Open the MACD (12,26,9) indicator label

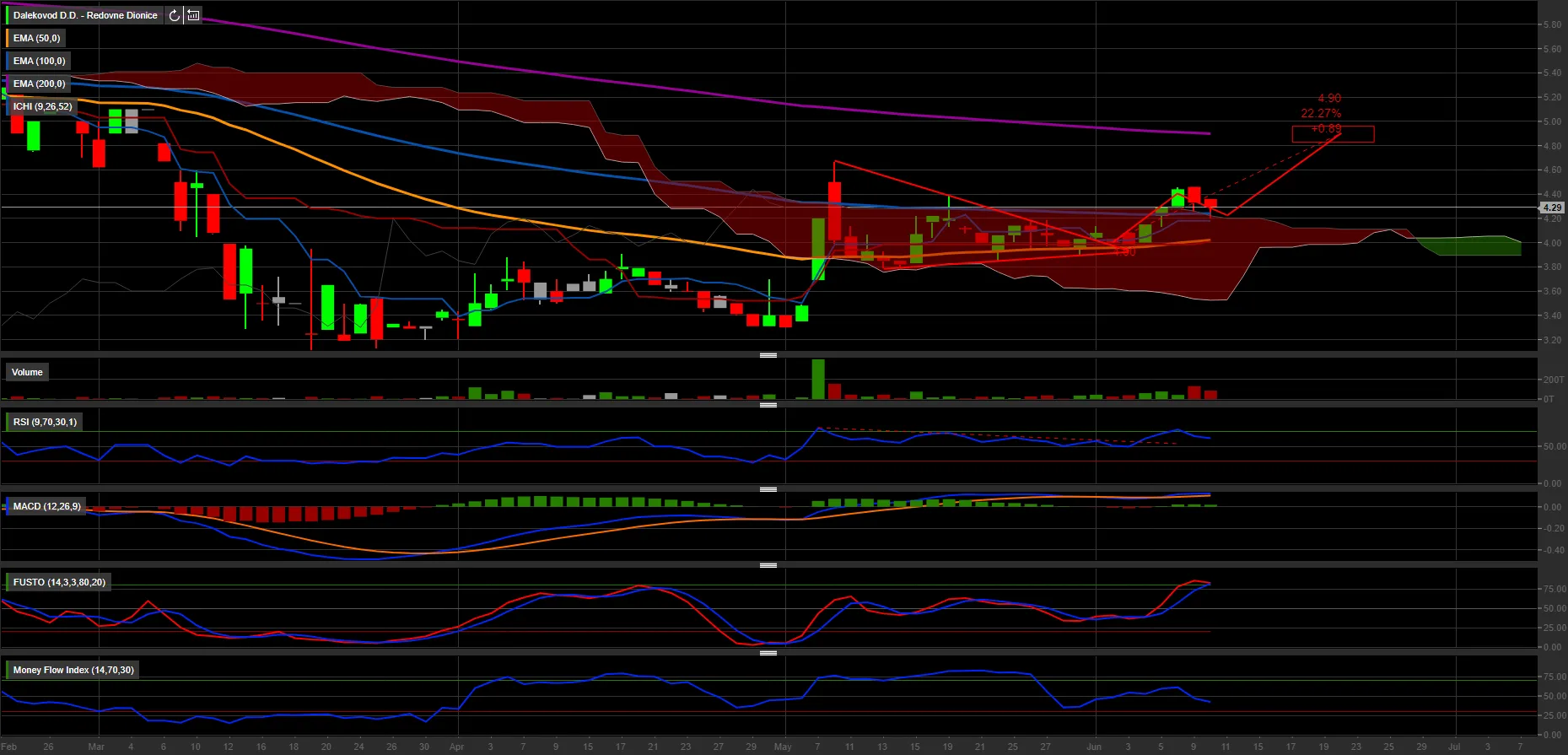click(47, 506)
